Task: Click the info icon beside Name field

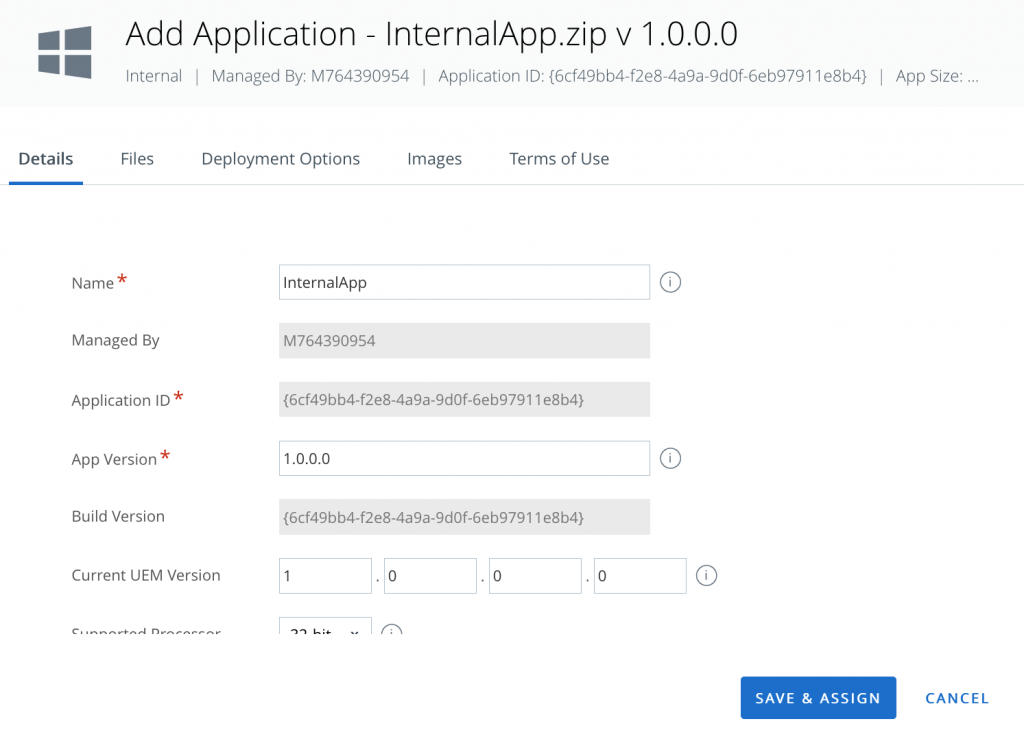Action: pos(671,283)
